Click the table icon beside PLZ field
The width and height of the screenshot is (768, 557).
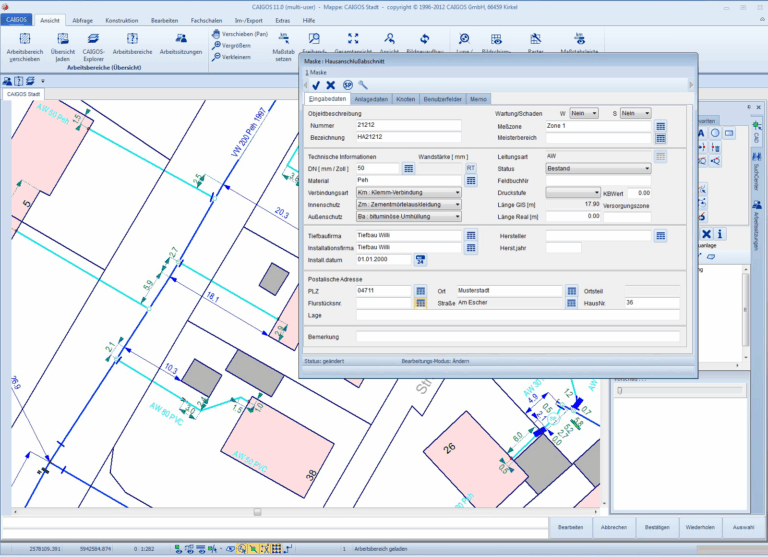(x=421, y=290)
